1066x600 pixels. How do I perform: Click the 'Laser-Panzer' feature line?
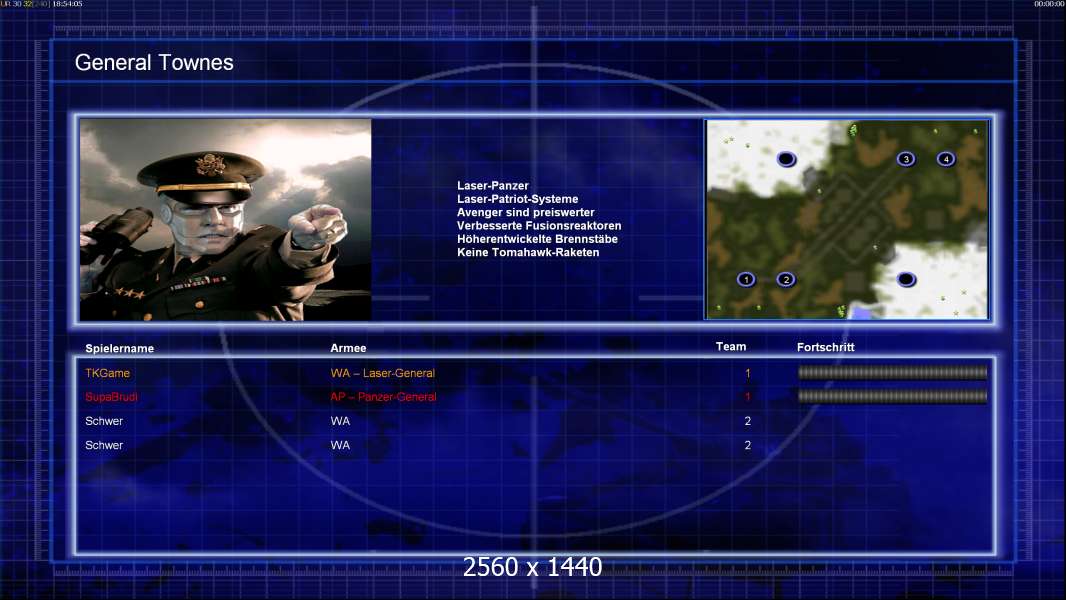(x=492, y=186)
